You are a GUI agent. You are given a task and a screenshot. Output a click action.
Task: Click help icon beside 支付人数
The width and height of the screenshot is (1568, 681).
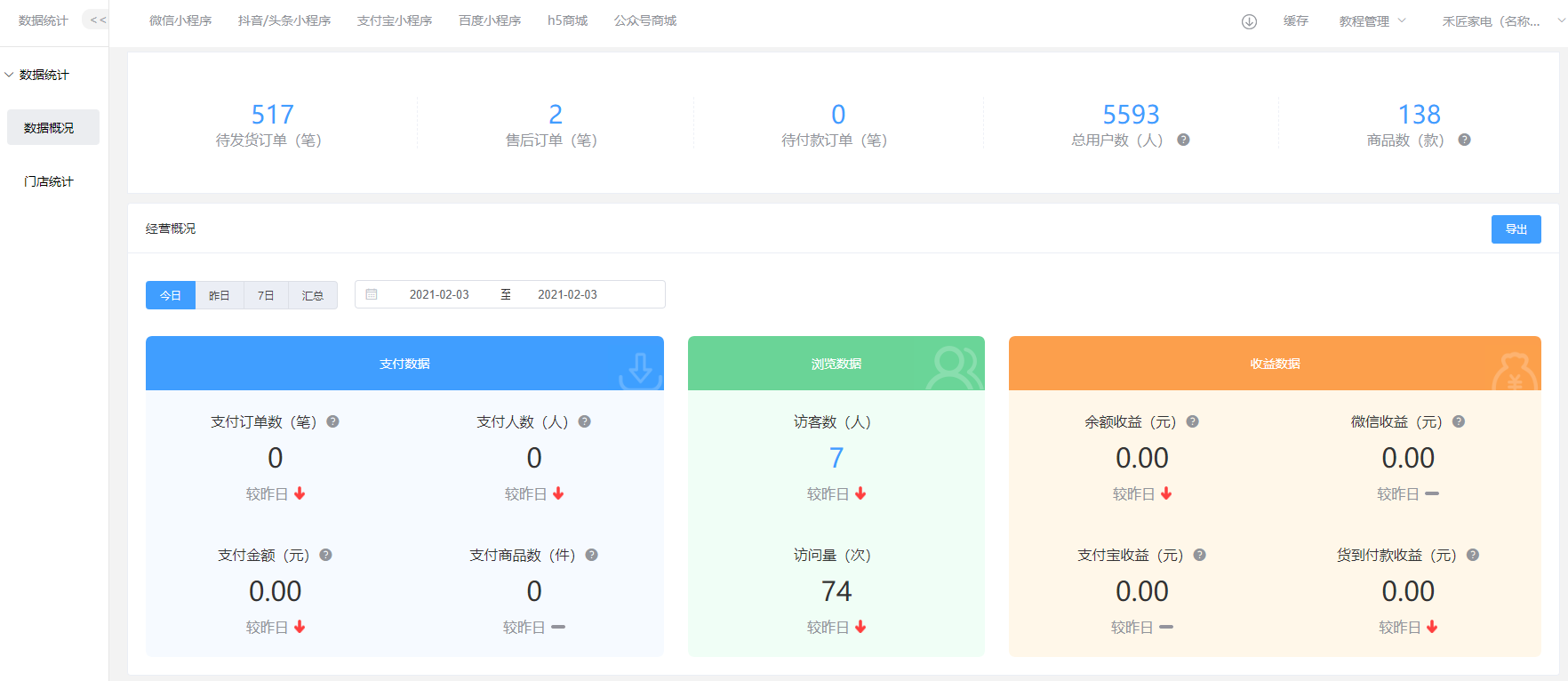(x=584, y=421)
